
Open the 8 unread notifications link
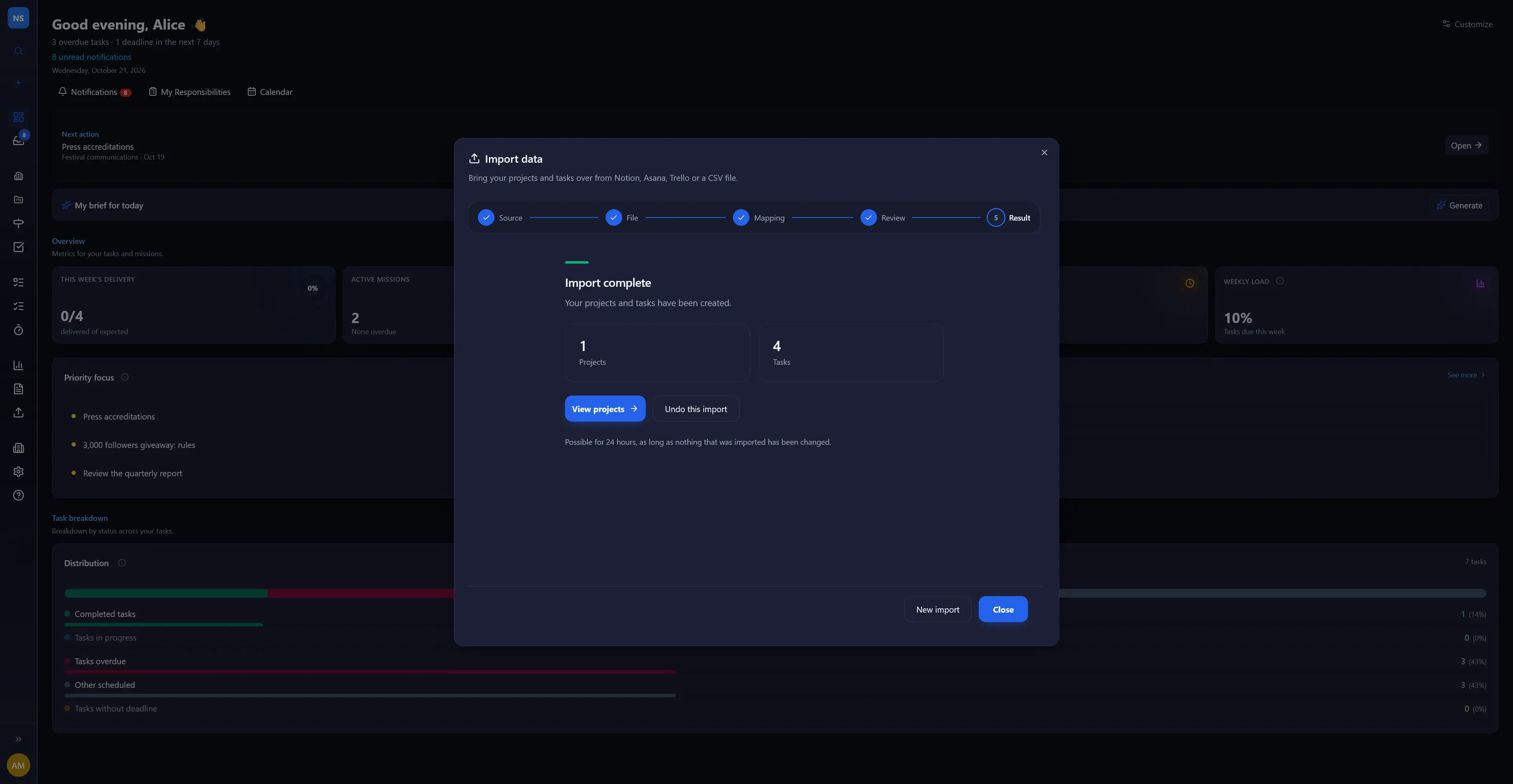[x=92, y=57]
